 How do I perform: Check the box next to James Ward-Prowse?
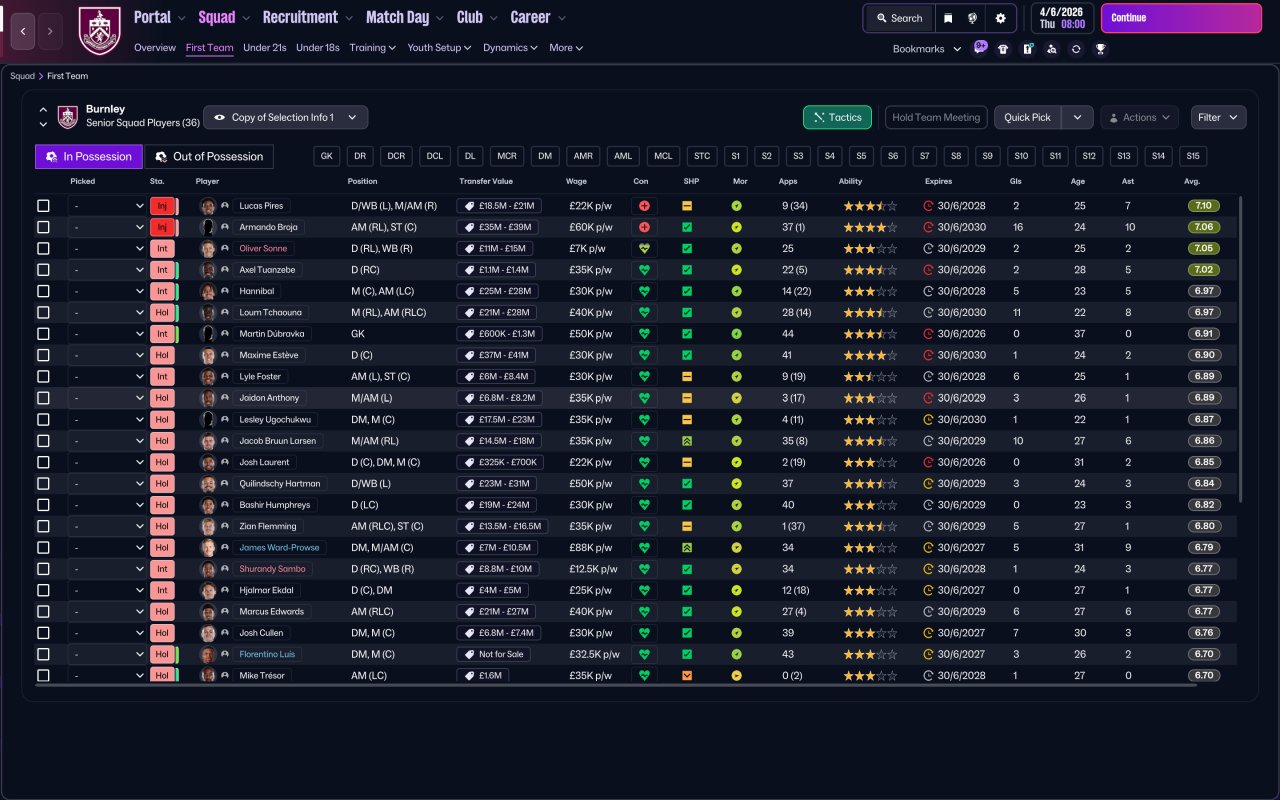click(x=43, y=548)
